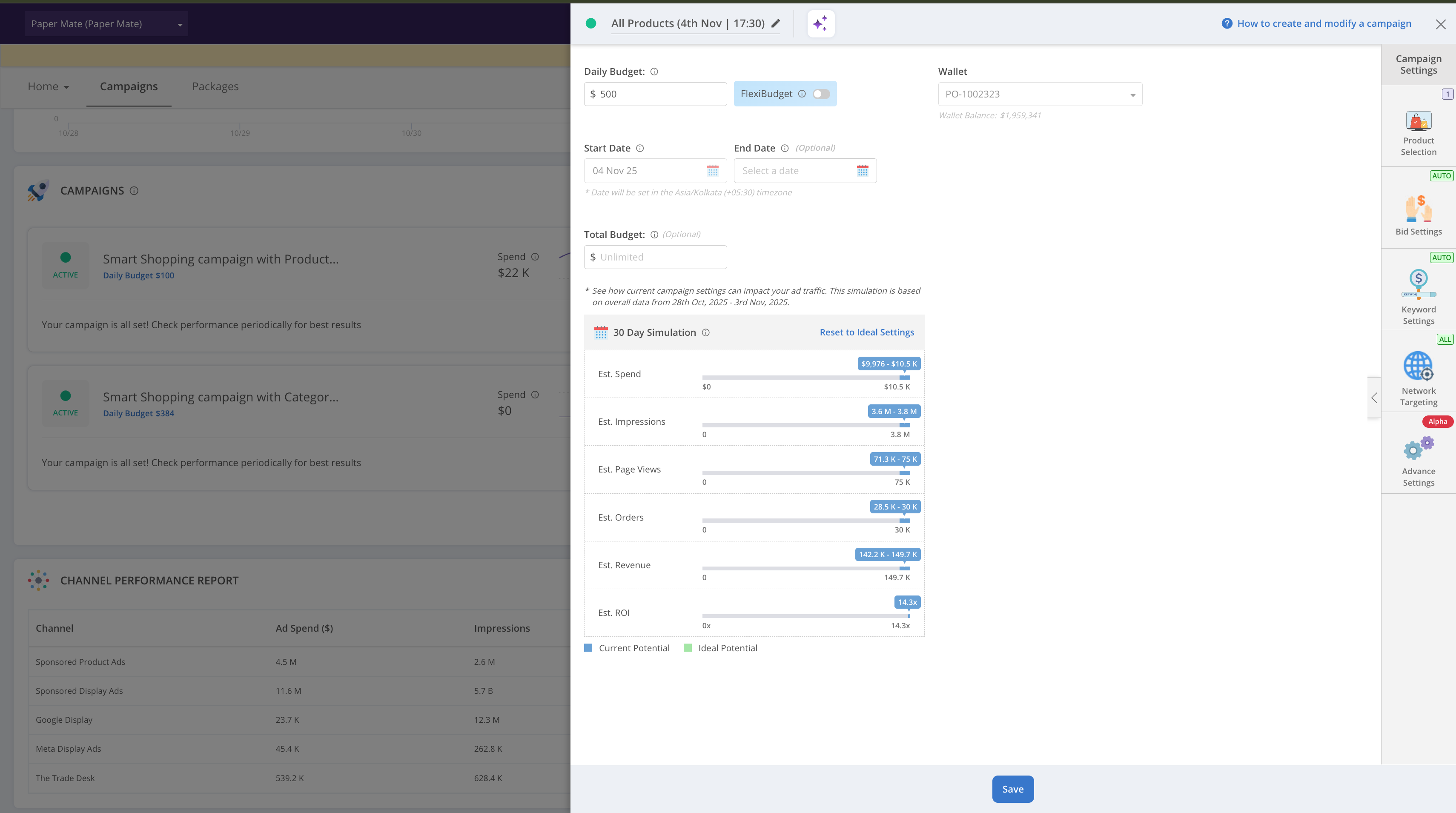Open the End Date calendar icon
This screenshot has width=1456, height=813.
click(862, 171)
